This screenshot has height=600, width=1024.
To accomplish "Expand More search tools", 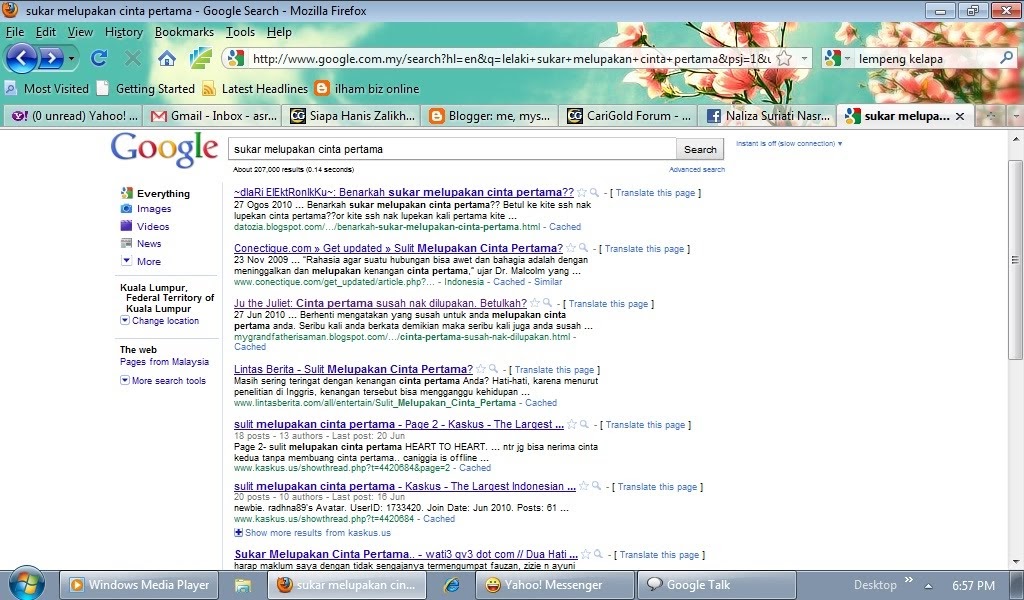I will pyautogui.click(x=163, y=381).
